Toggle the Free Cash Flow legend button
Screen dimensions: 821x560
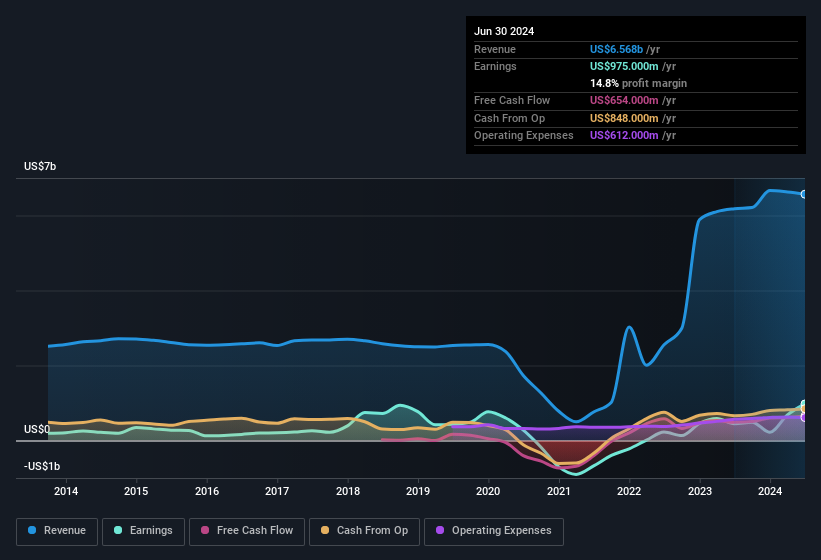pyautogui.click(x=247, y=531)
